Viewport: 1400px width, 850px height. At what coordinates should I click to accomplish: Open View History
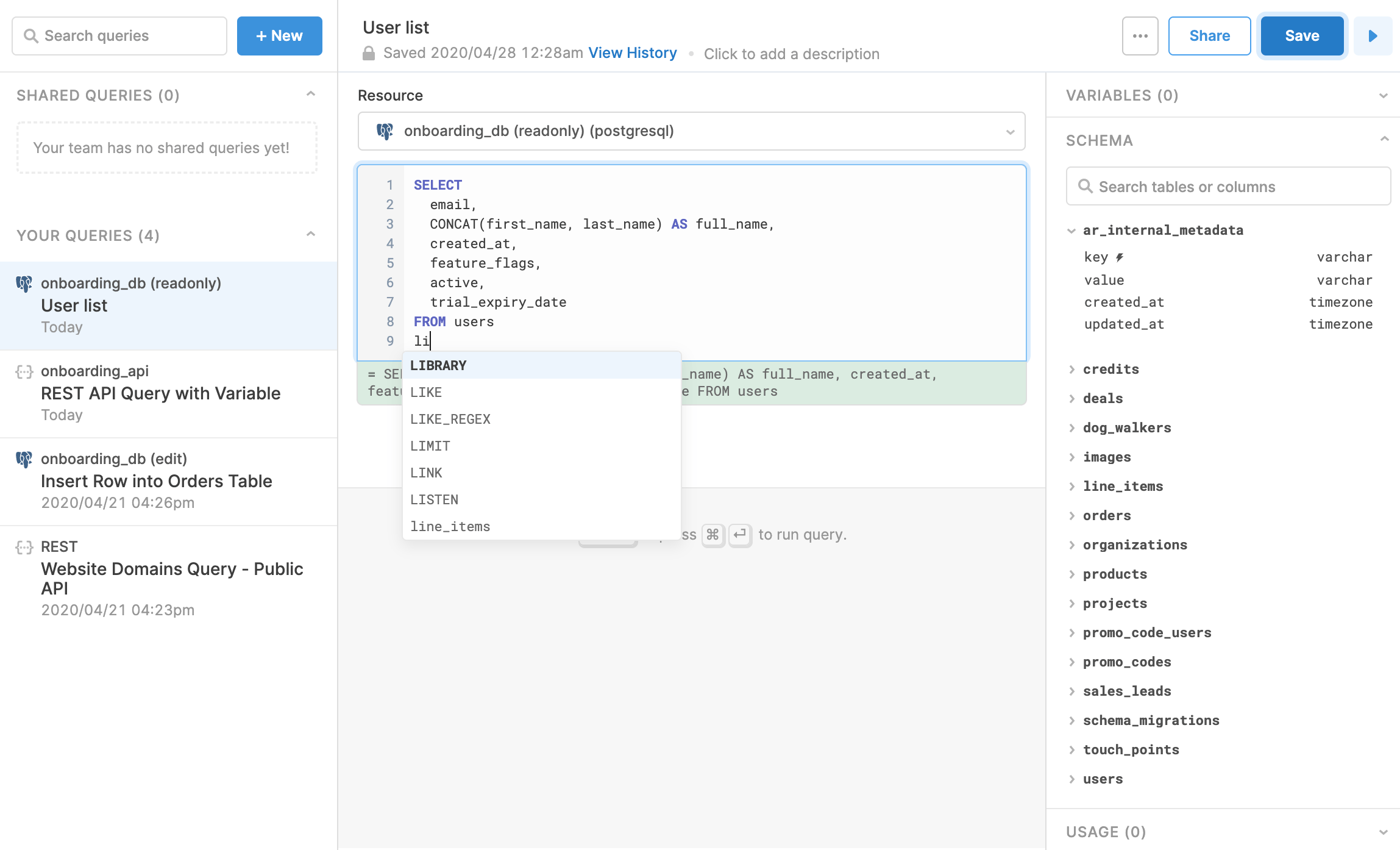tap(632, 53)
